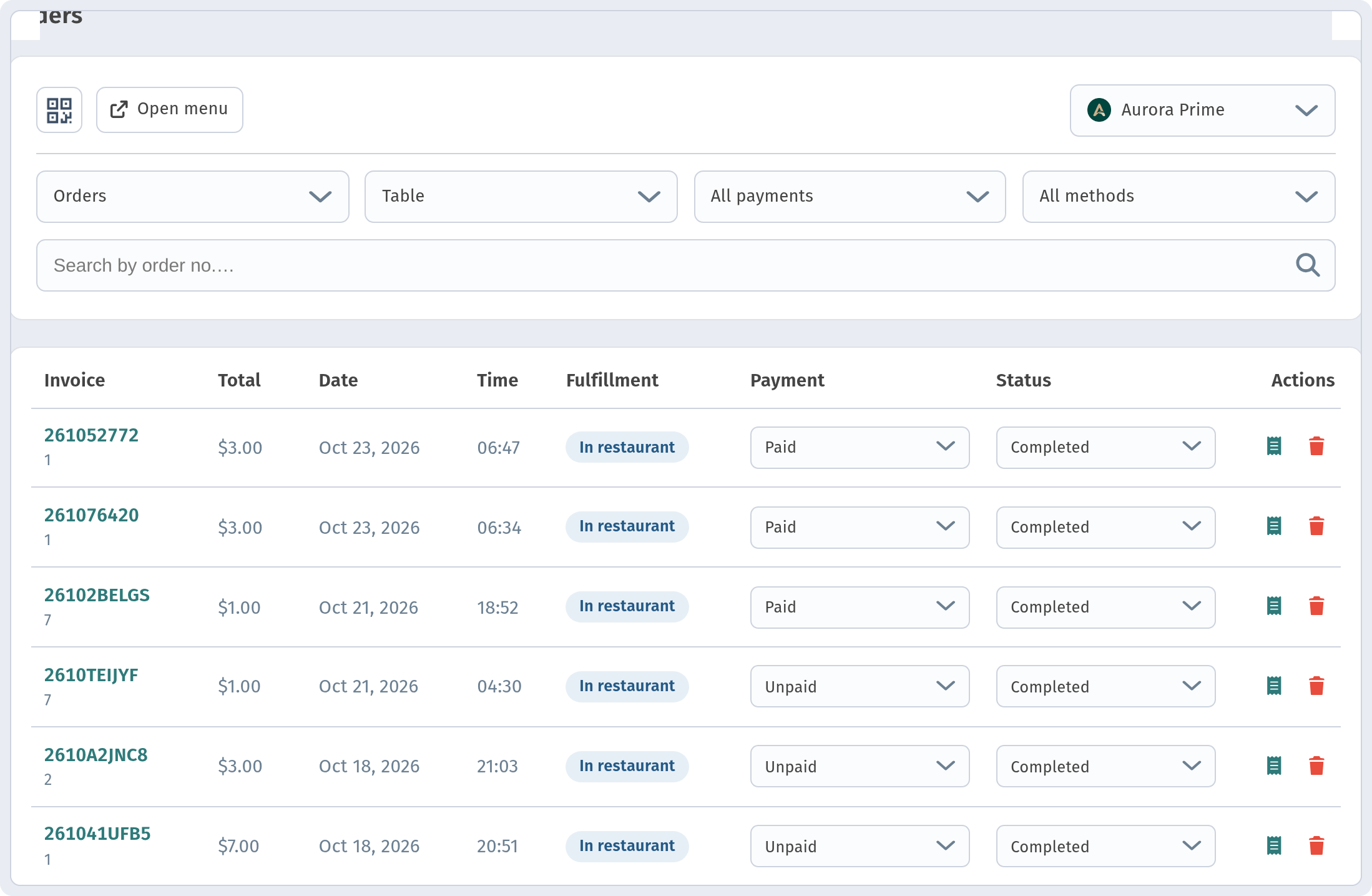Focus the Search by order no. field
Screen dimensions: 1372x896
coord(686,265)
